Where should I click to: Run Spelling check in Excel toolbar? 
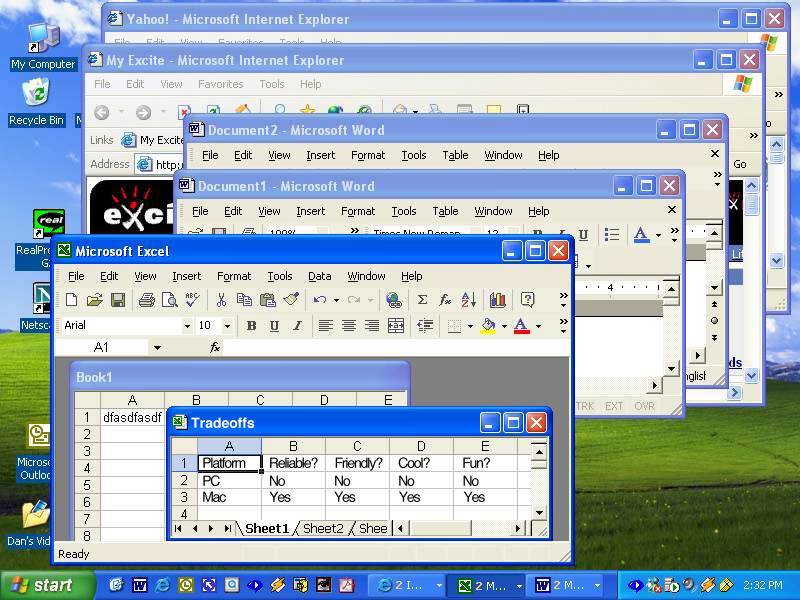coord(193,299)
